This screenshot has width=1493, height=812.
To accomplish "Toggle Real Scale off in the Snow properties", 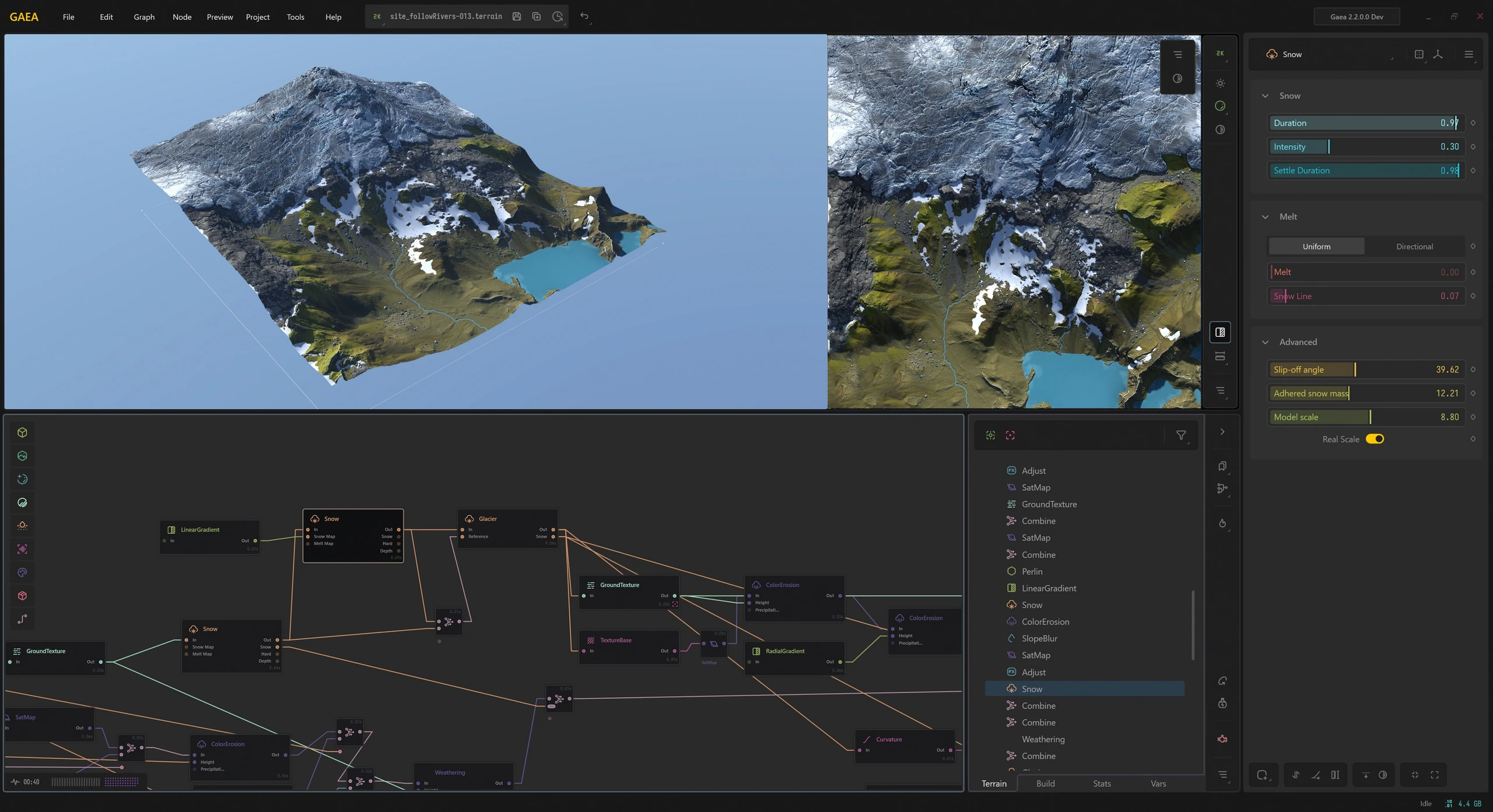I will (x=1375, y=439).
